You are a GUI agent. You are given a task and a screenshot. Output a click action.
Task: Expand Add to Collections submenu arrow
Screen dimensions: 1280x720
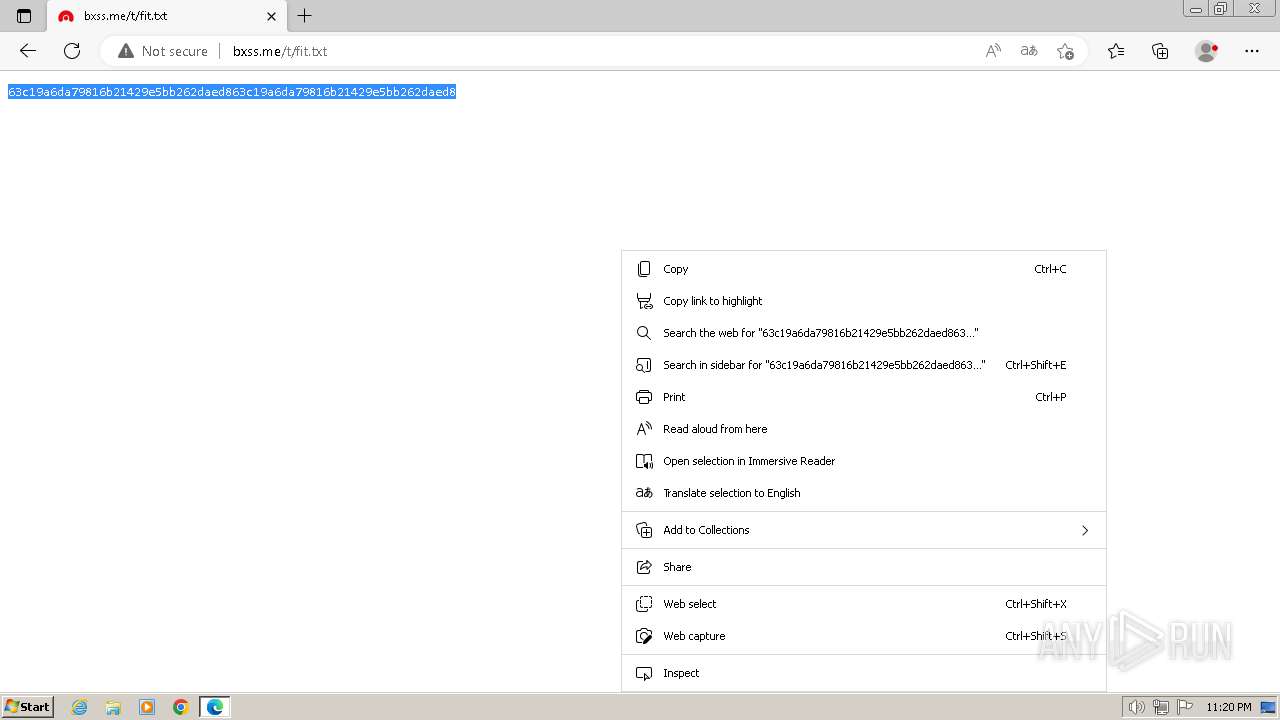point(1085,530)
